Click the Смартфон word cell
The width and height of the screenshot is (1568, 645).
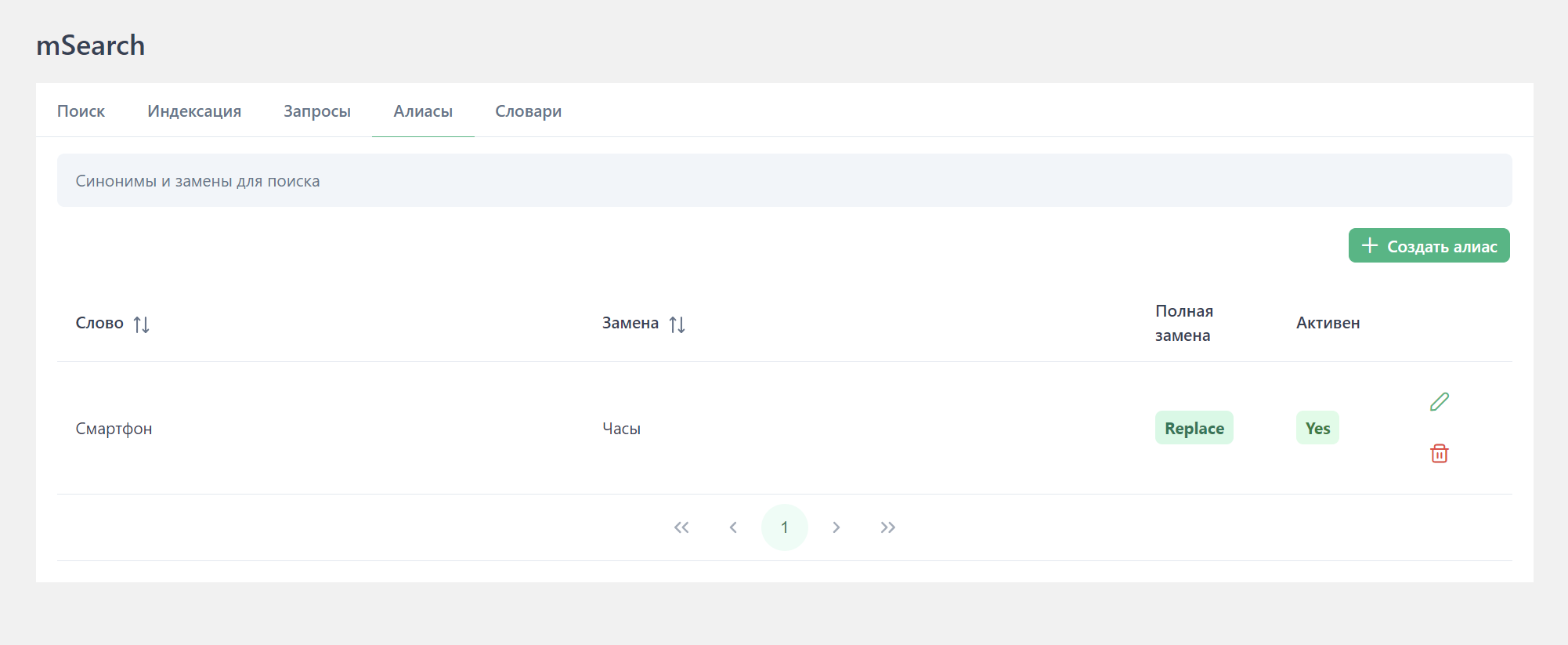pyautogui.click(x=114, y=429)
